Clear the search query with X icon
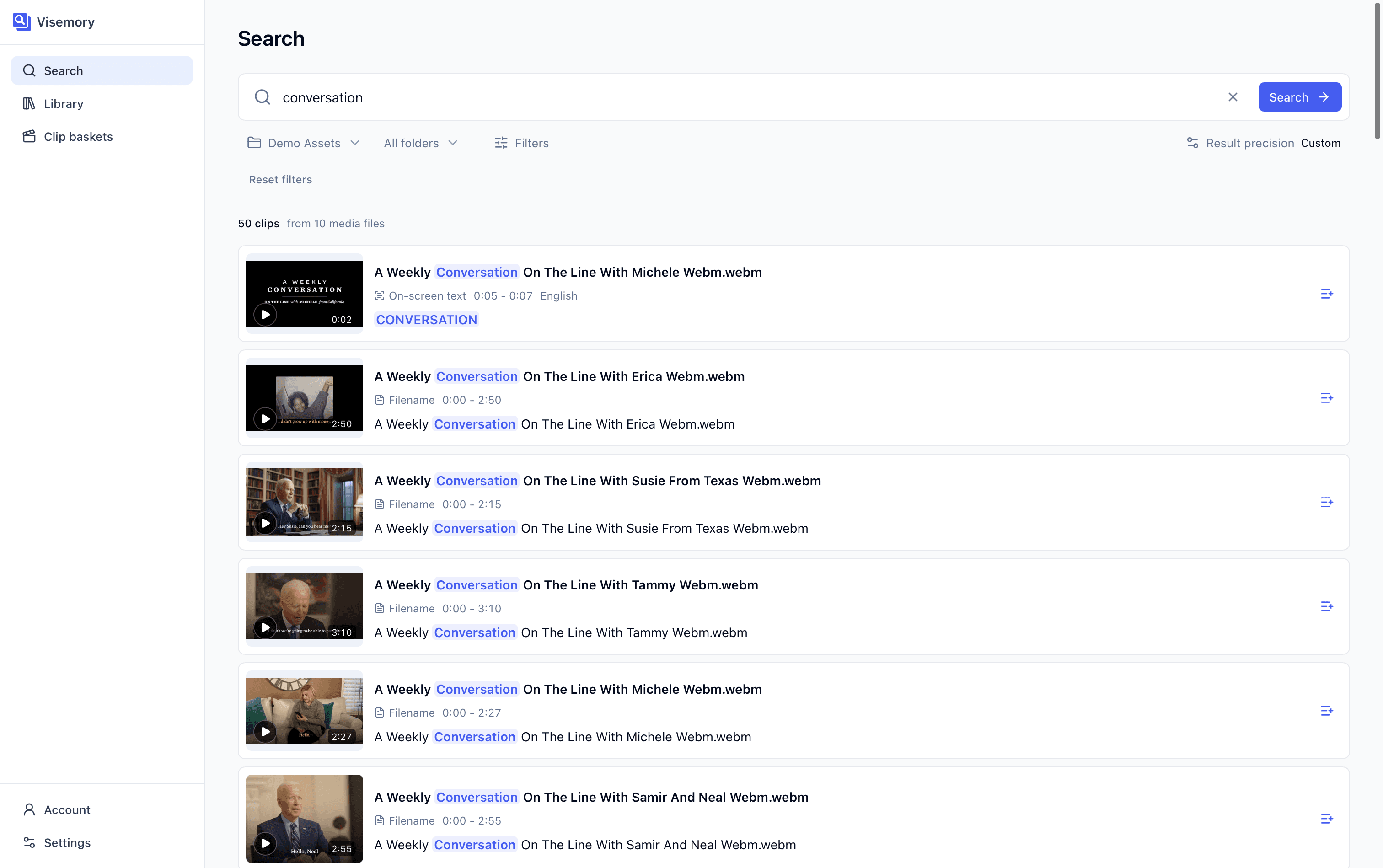 tap(1233, 97)
